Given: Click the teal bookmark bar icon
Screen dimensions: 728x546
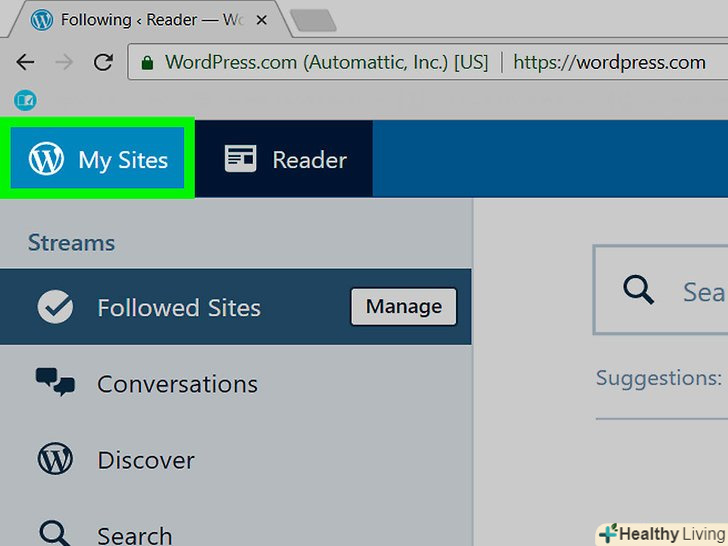Looking at the screenshot, I should [x=25, y=100].
